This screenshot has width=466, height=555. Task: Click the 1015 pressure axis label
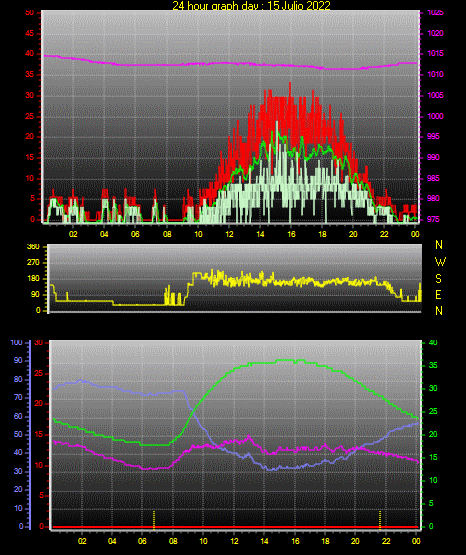(x=435, y=53)
